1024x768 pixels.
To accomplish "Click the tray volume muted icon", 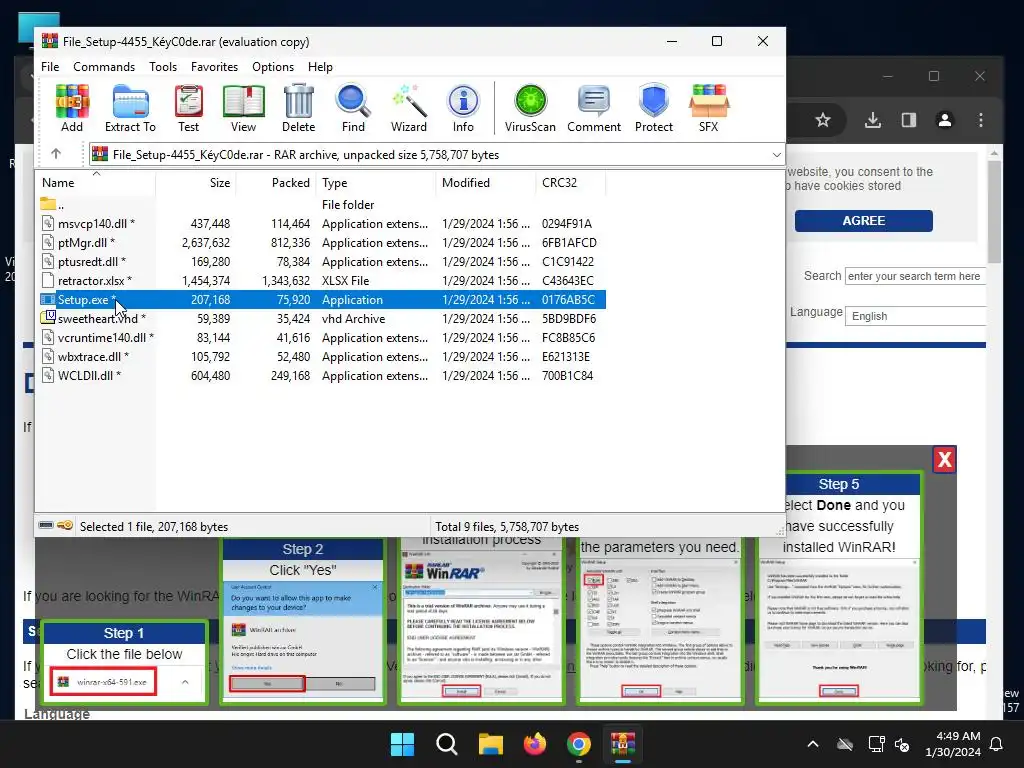I will [902, 744].
